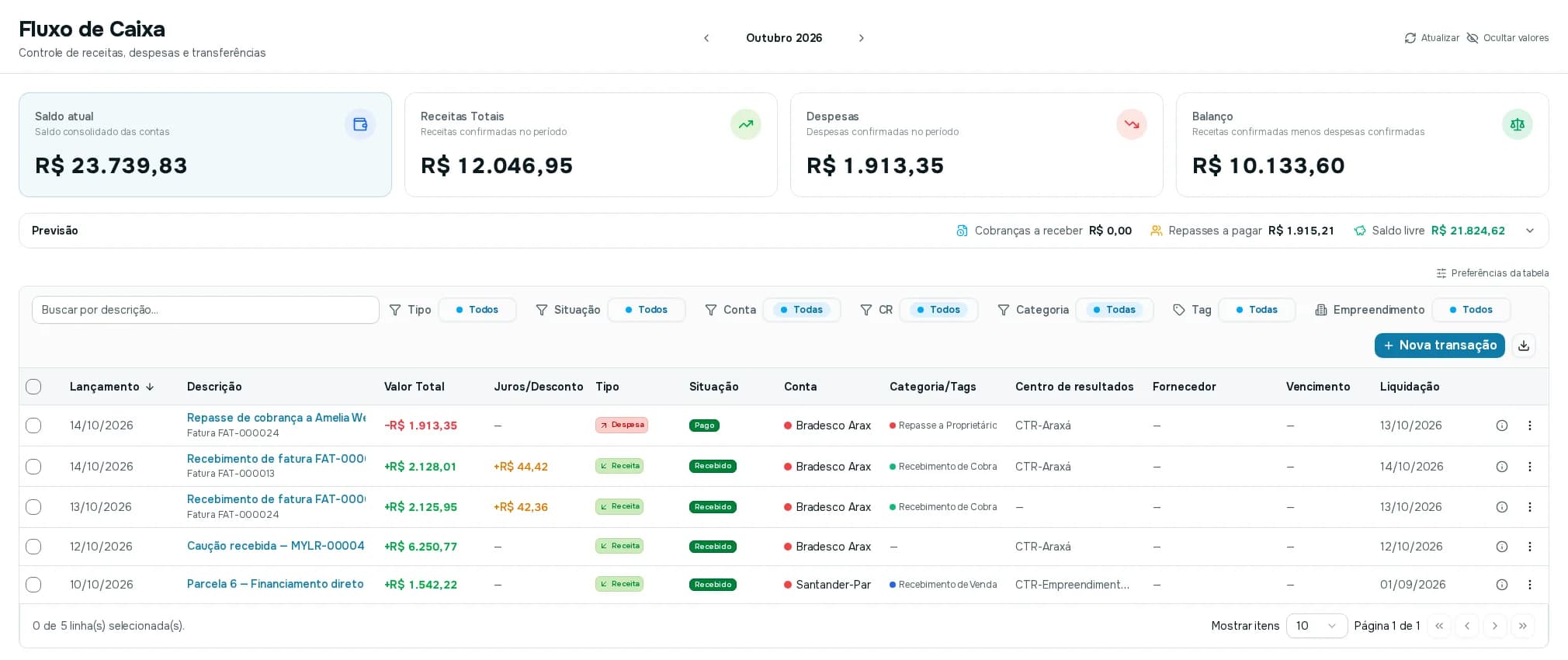Jump to the first page of the table
Image resolution: width=1568 pixels, height=660 pixels.
(1439, 626)
